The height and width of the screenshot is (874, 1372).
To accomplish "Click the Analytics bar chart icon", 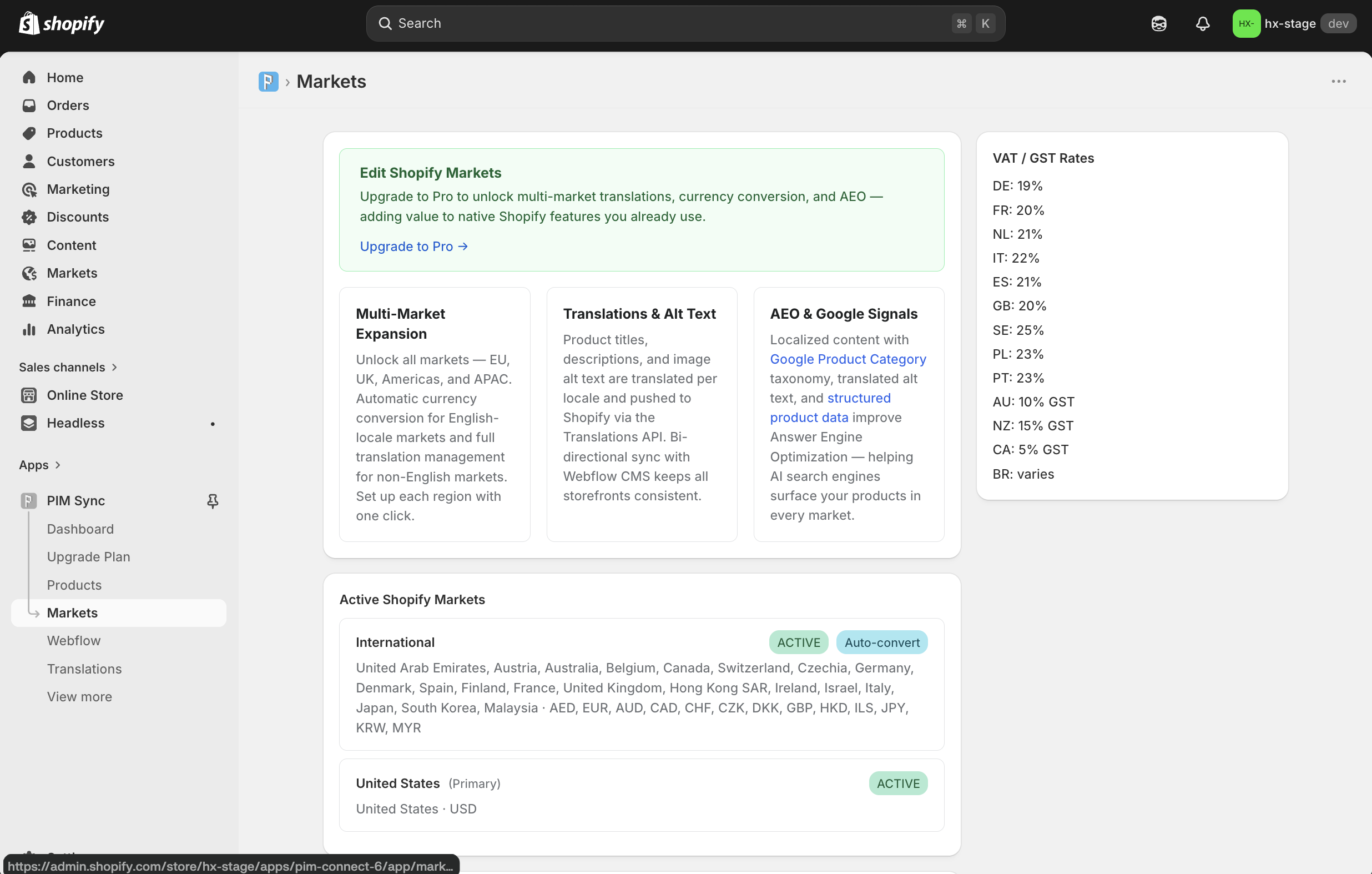I will click(x=29, y=329).
